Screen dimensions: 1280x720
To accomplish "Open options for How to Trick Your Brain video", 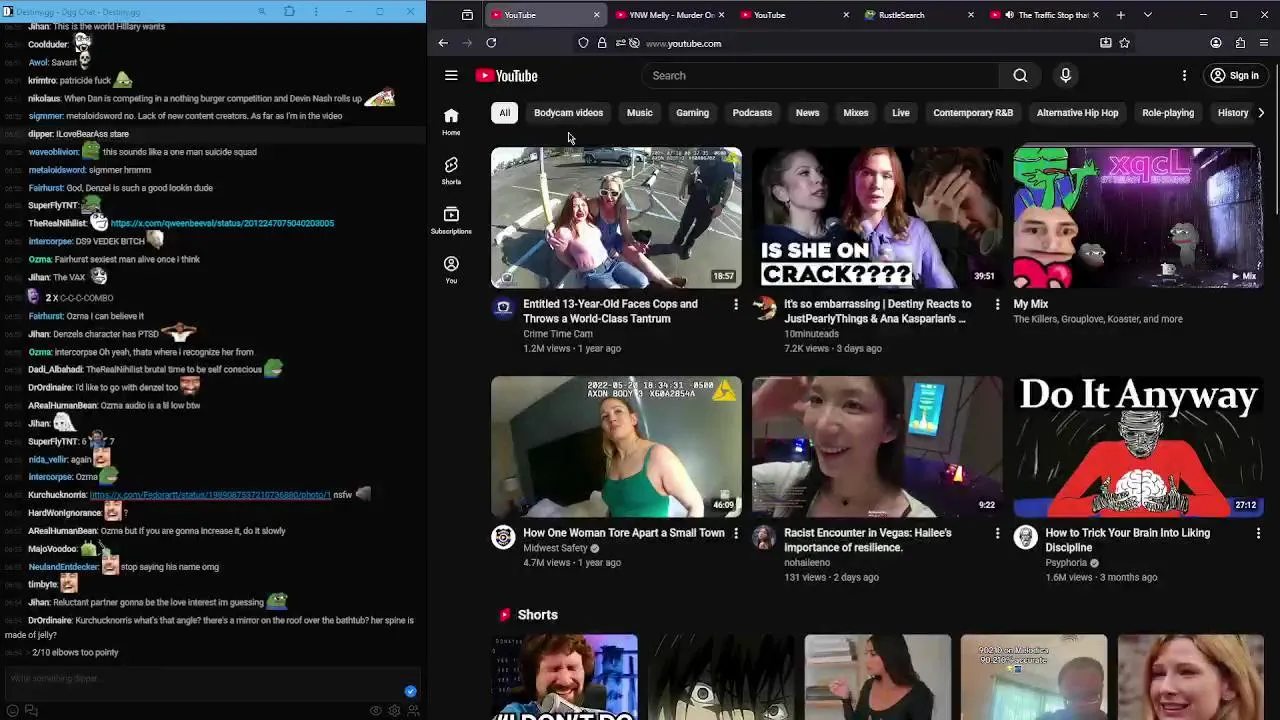I will pyautogui.click(x=1258, y=533).
